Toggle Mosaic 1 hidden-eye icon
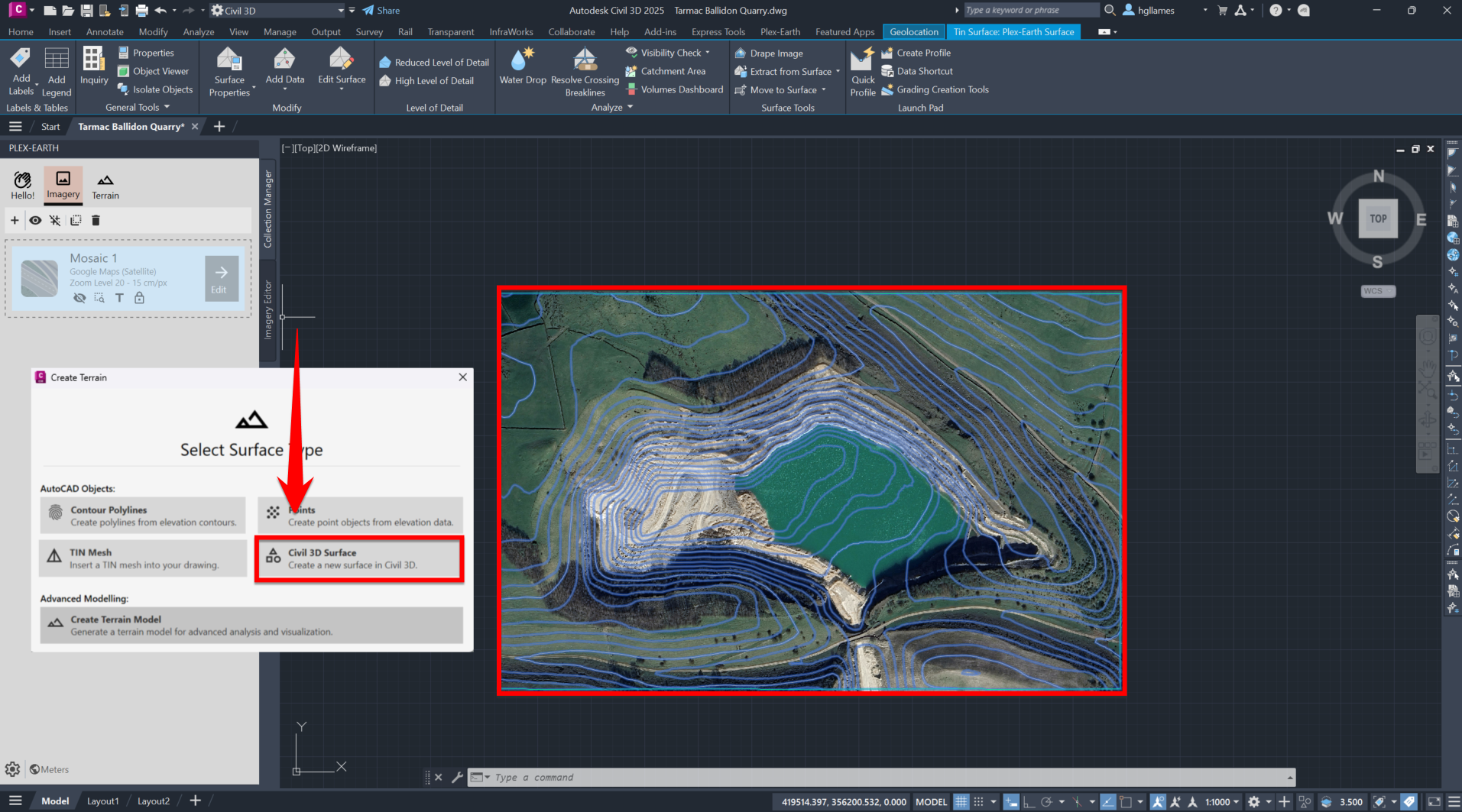The height and width of the screenshot is (812, 1462). tap(79, 298)
